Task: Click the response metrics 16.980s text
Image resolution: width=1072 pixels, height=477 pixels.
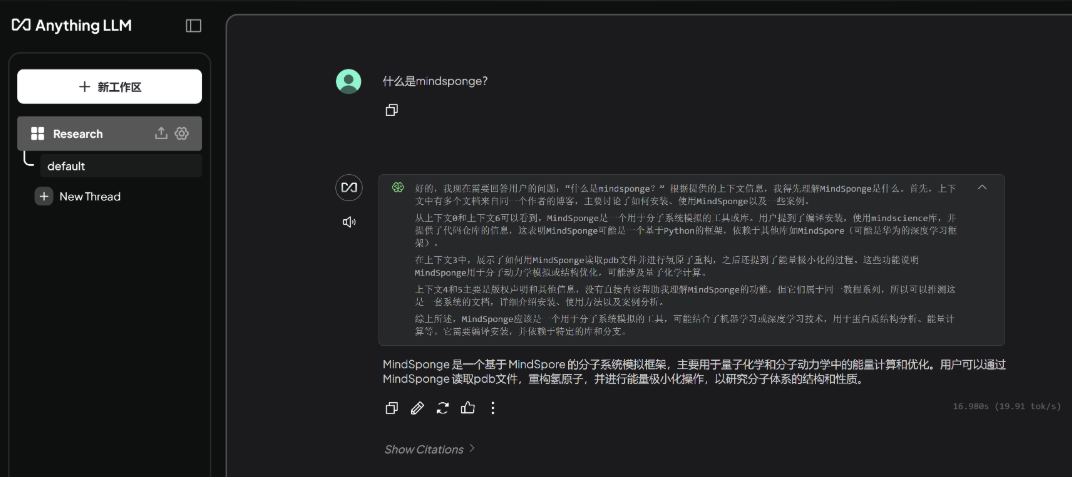Action: 1007,407
